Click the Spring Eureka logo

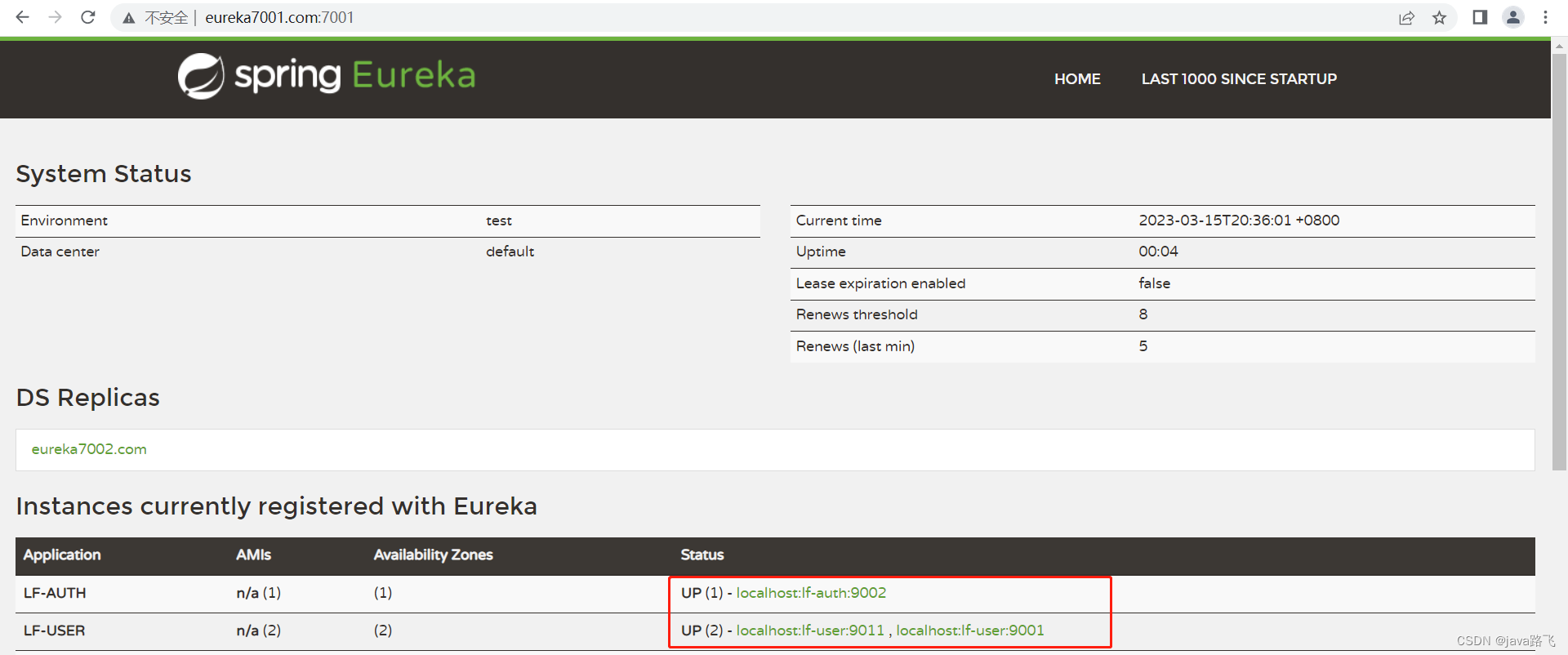click(x=327, y=76)
